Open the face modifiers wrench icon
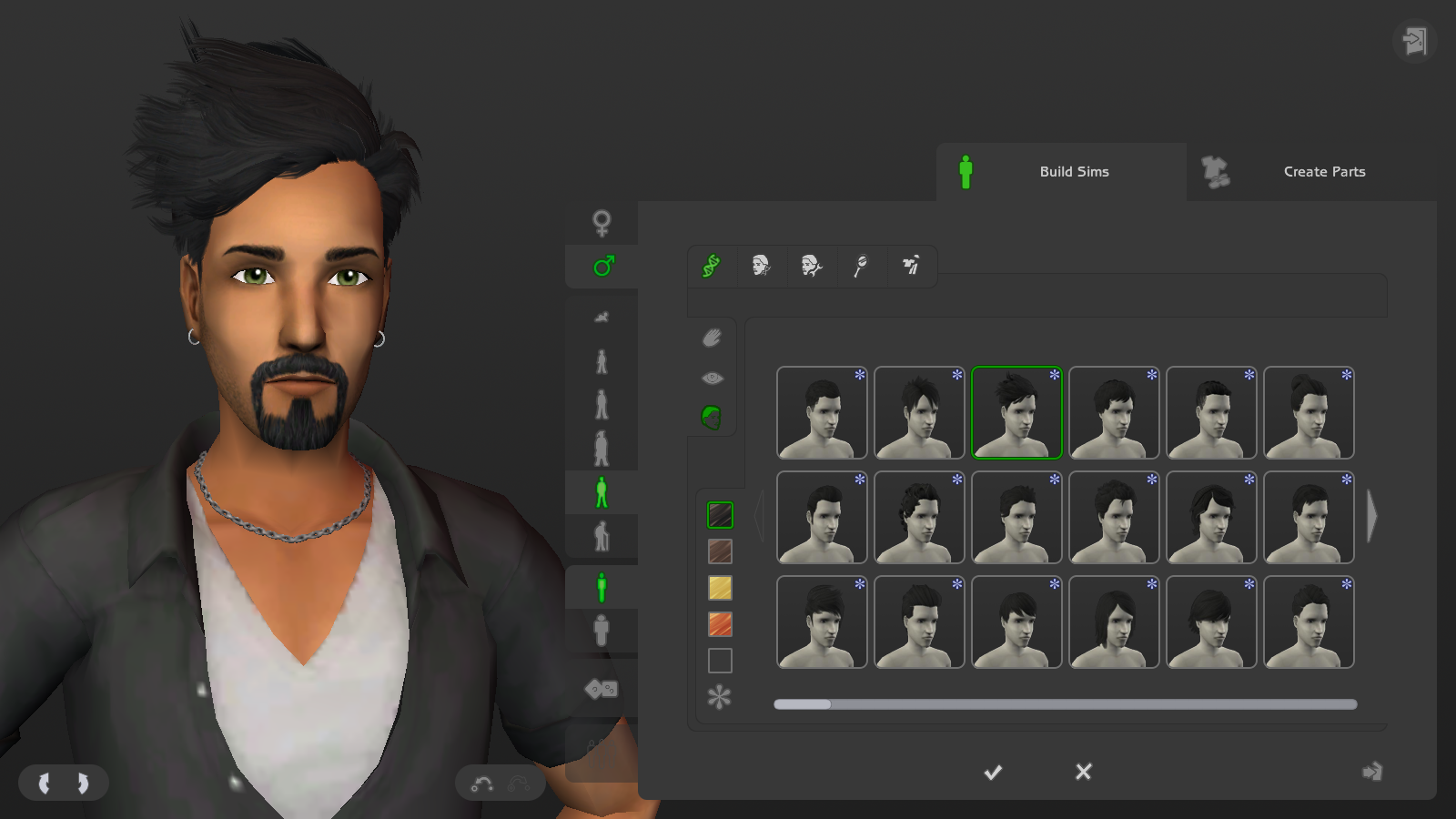This screenshot has width=1456, height=819. [811, 266]
